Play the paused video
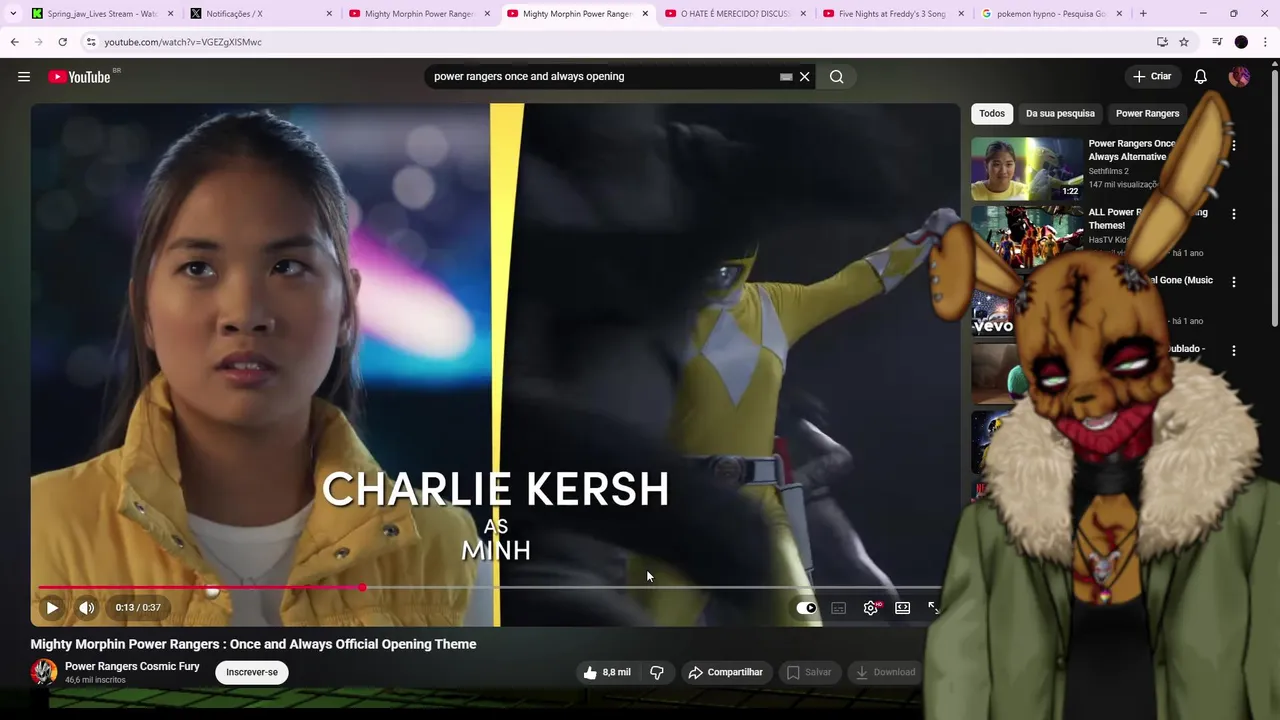Image resolution: width=1280 pixels, height=720 pixels. coord(52,607)
